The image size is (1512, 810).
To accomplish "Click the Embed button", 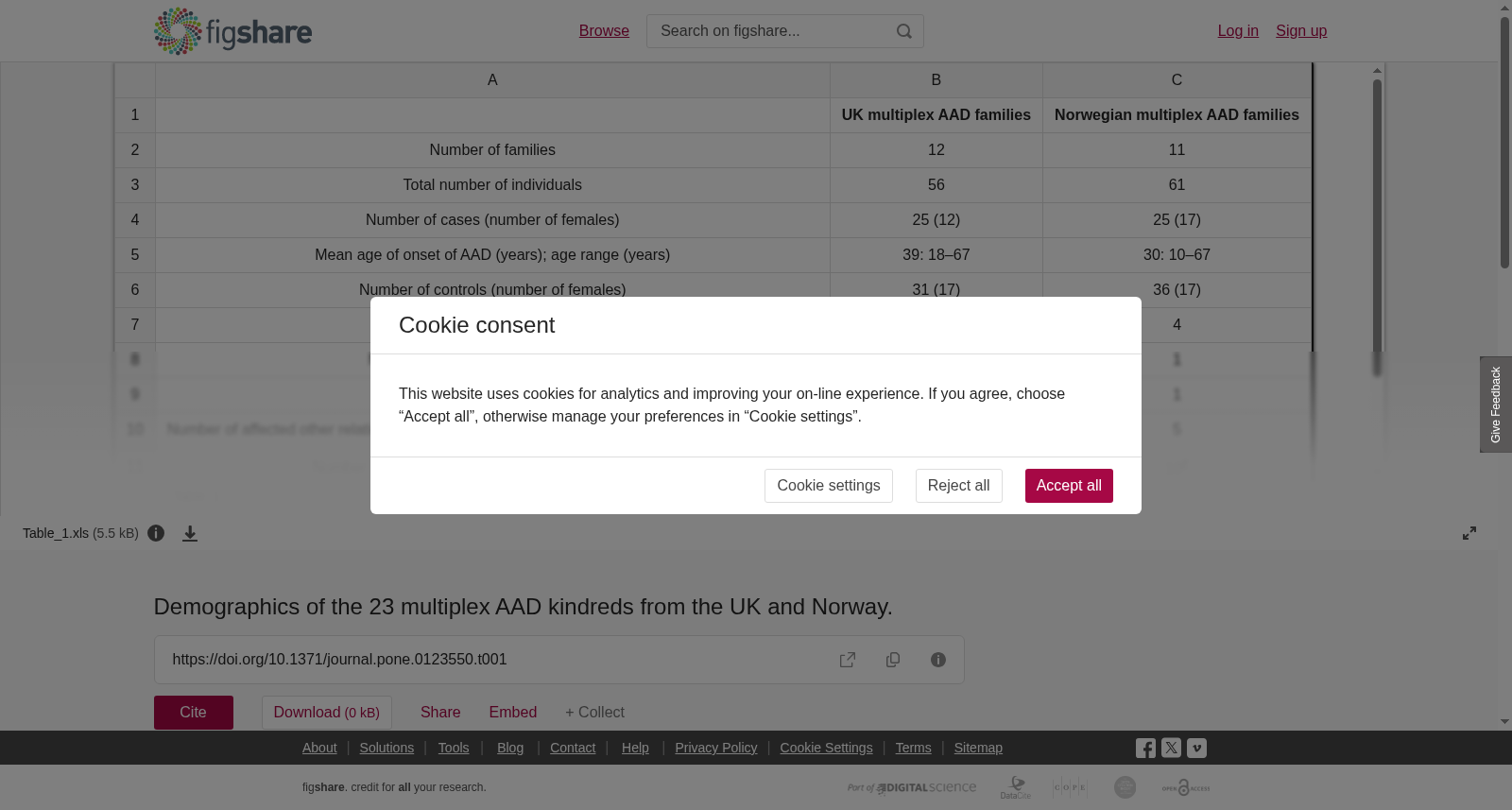I will (x=513, y=713).
